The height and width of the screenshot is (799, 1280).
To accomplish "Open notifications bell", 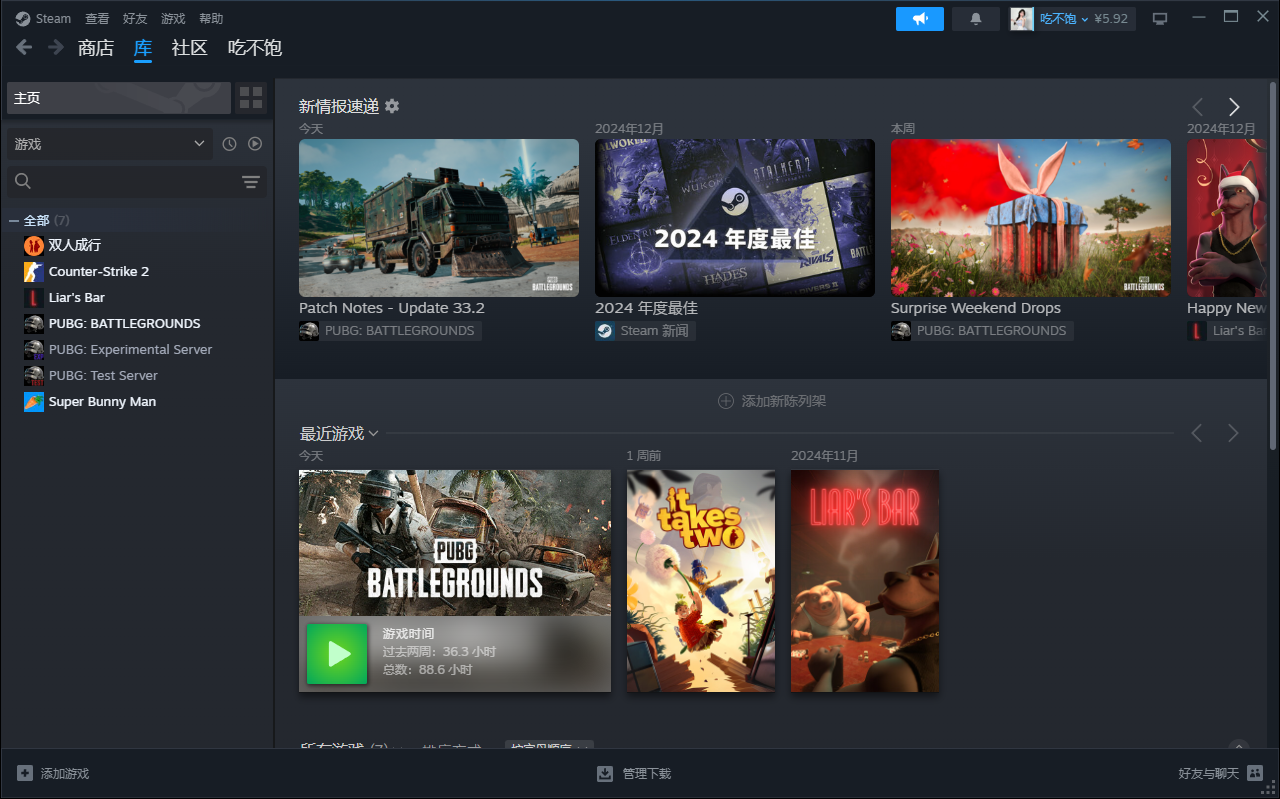I will pos(976,19).
